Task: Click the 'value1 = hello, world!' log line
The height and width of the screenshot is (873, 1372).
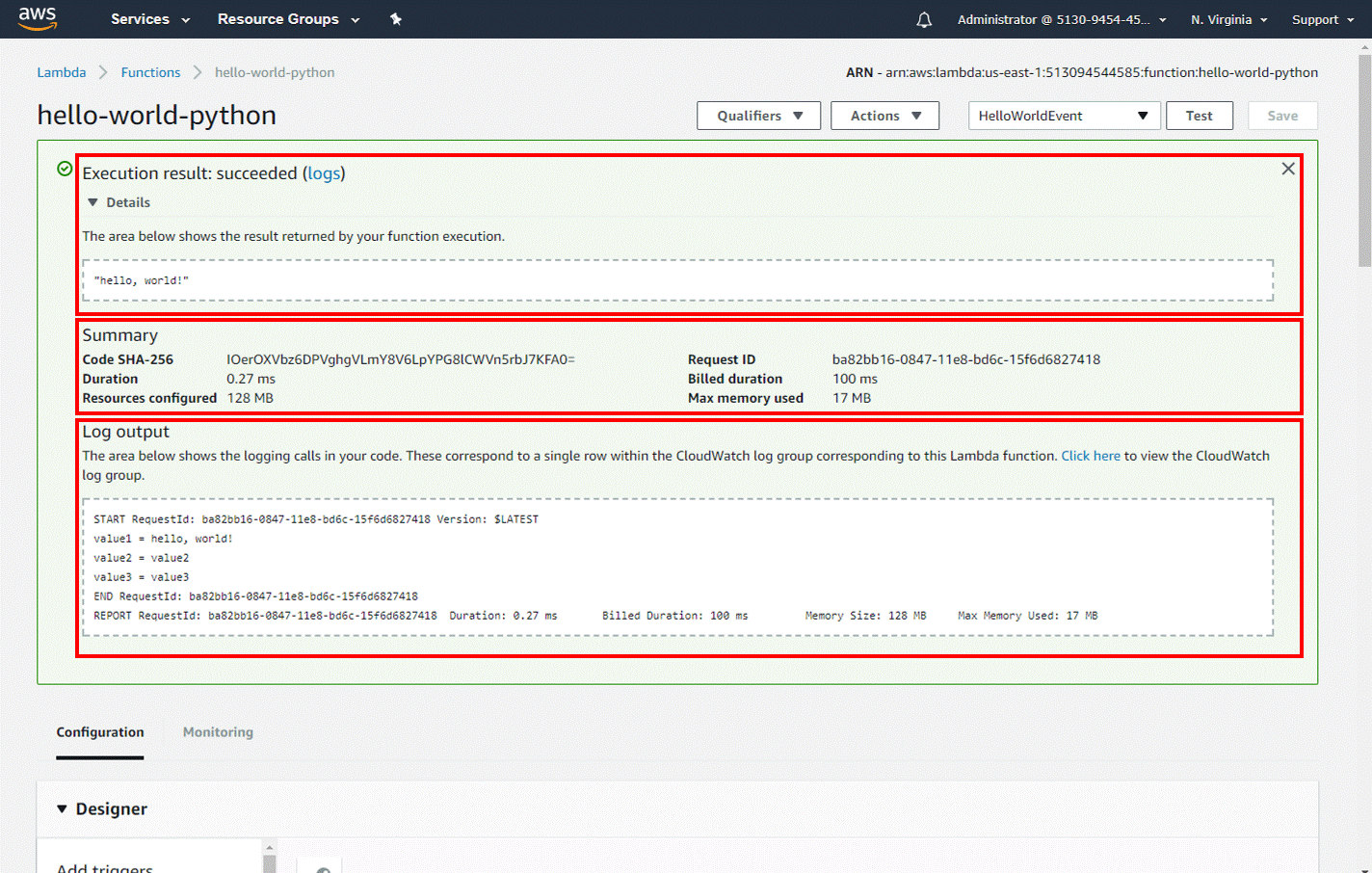Action: click(x=163, y=539)
